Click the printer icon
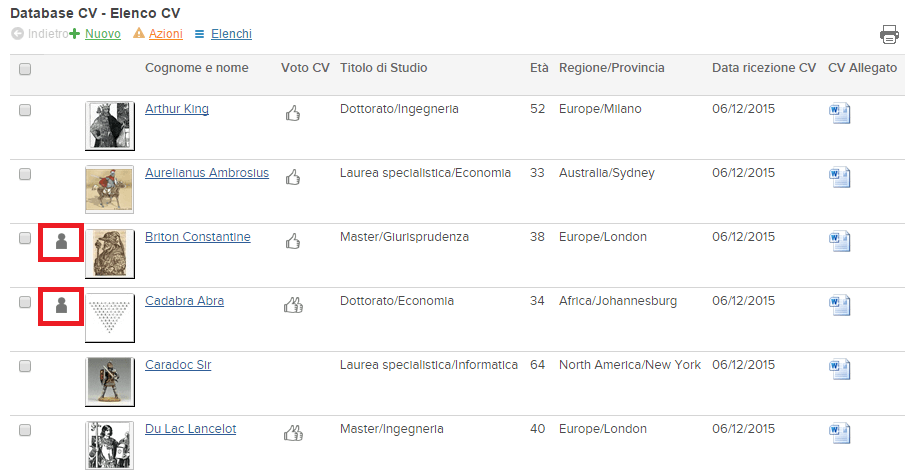Viewport: 909px width, 474px height. [889, 34]
